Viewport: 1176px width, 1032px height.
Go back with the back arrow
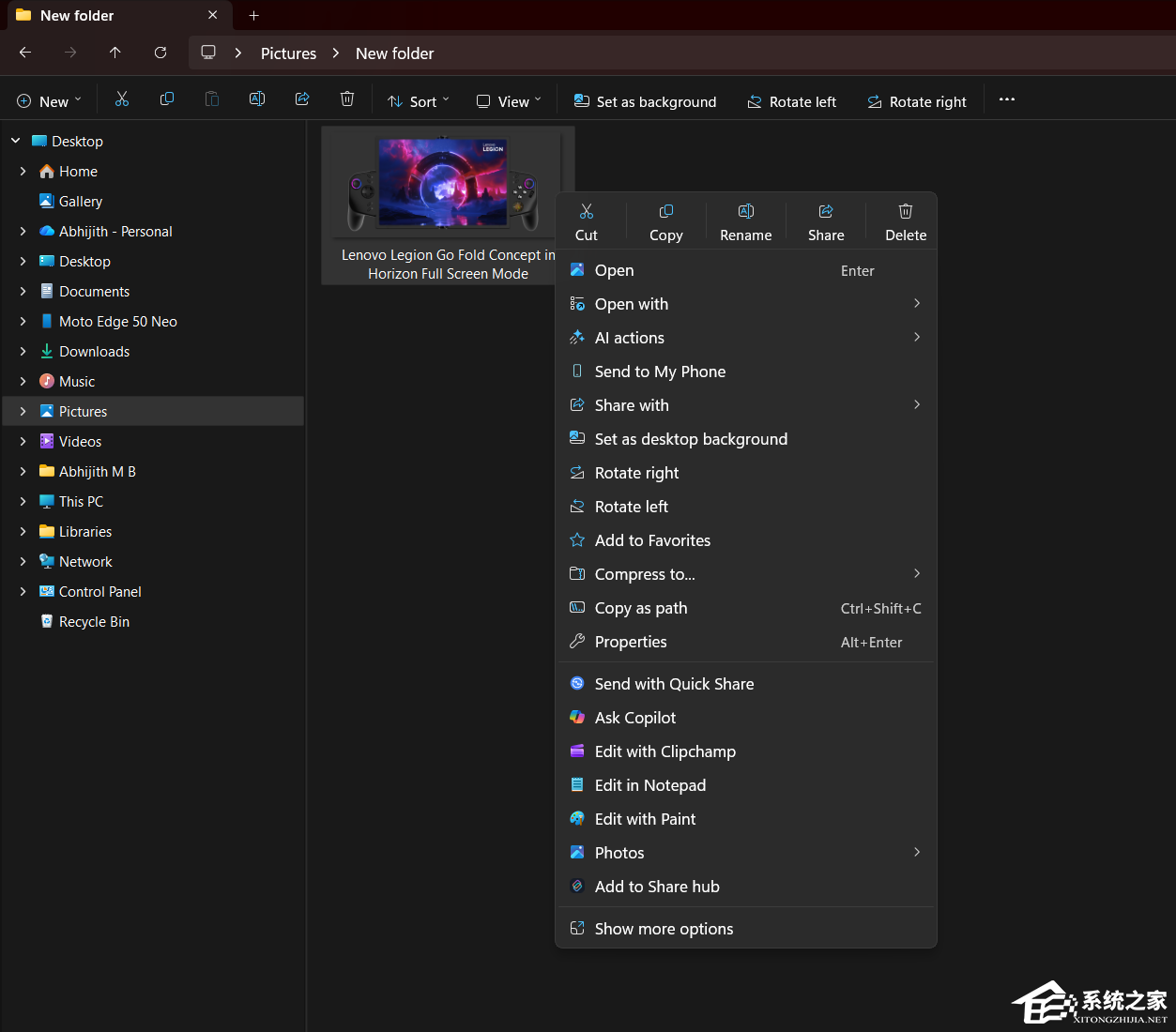pos(25,53)
